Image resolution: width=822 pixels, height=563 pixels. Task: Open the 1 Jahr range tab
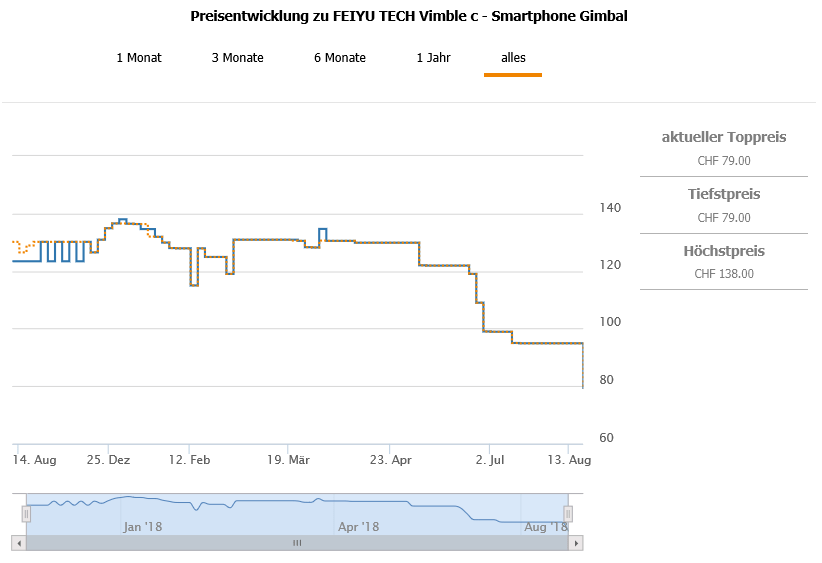[x=433, y=58]
